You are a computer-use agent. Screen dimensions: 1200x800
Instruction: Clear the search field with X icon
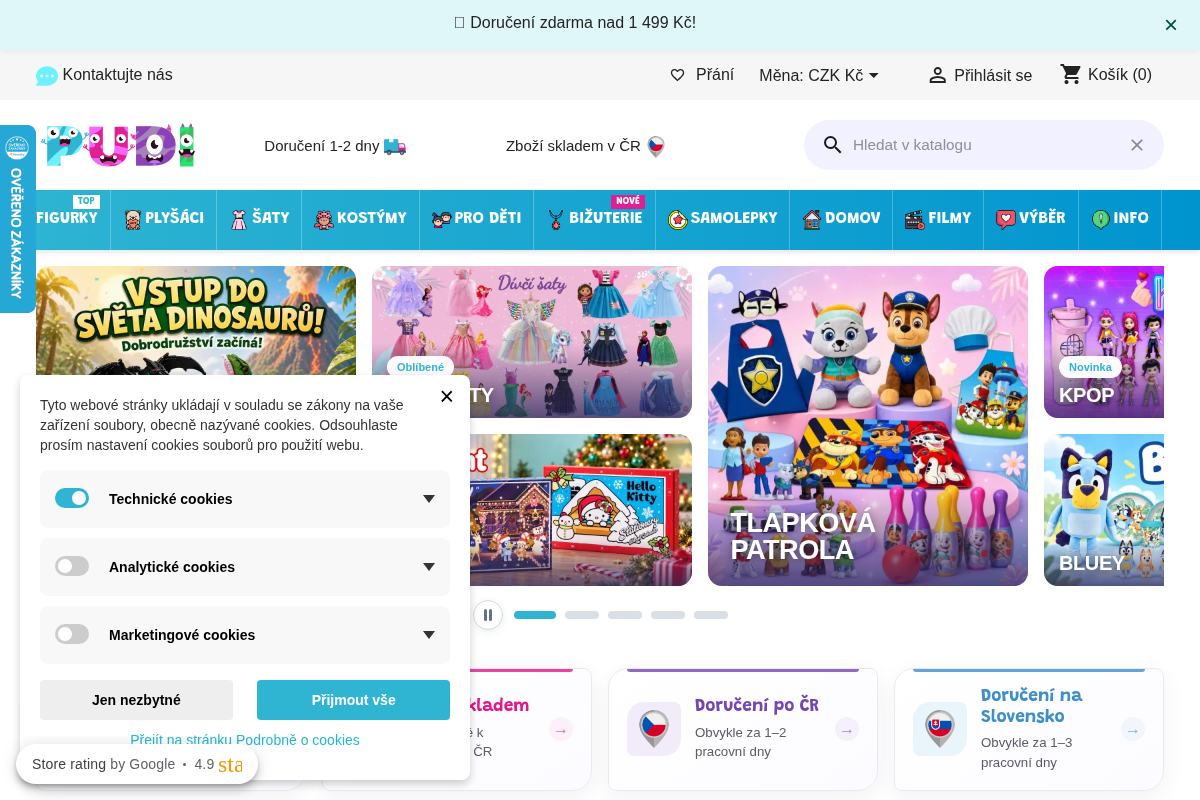coord(1137,145)
